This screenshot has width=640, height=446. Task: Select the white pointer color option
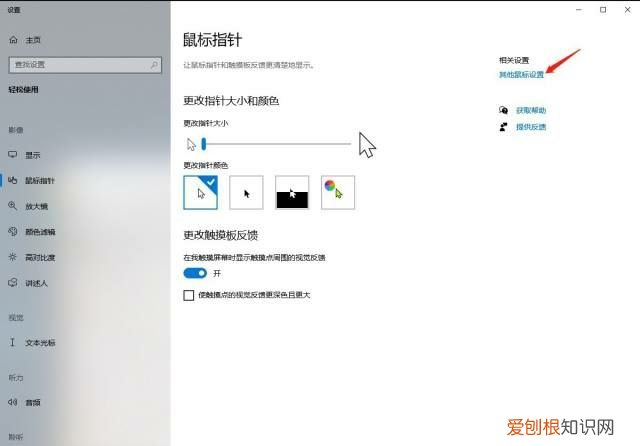coord(200,193)
